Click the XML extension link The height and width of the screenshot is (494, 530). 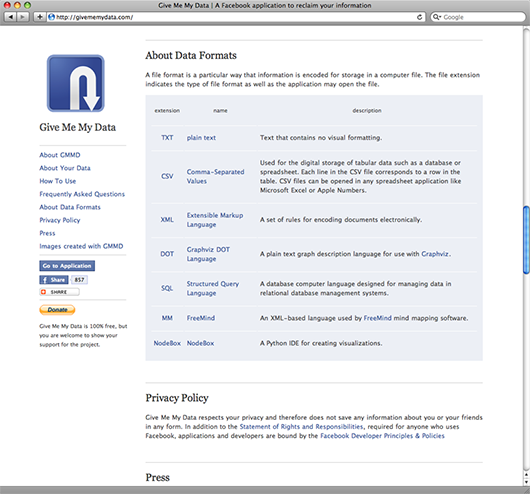[x=167, y=220]
